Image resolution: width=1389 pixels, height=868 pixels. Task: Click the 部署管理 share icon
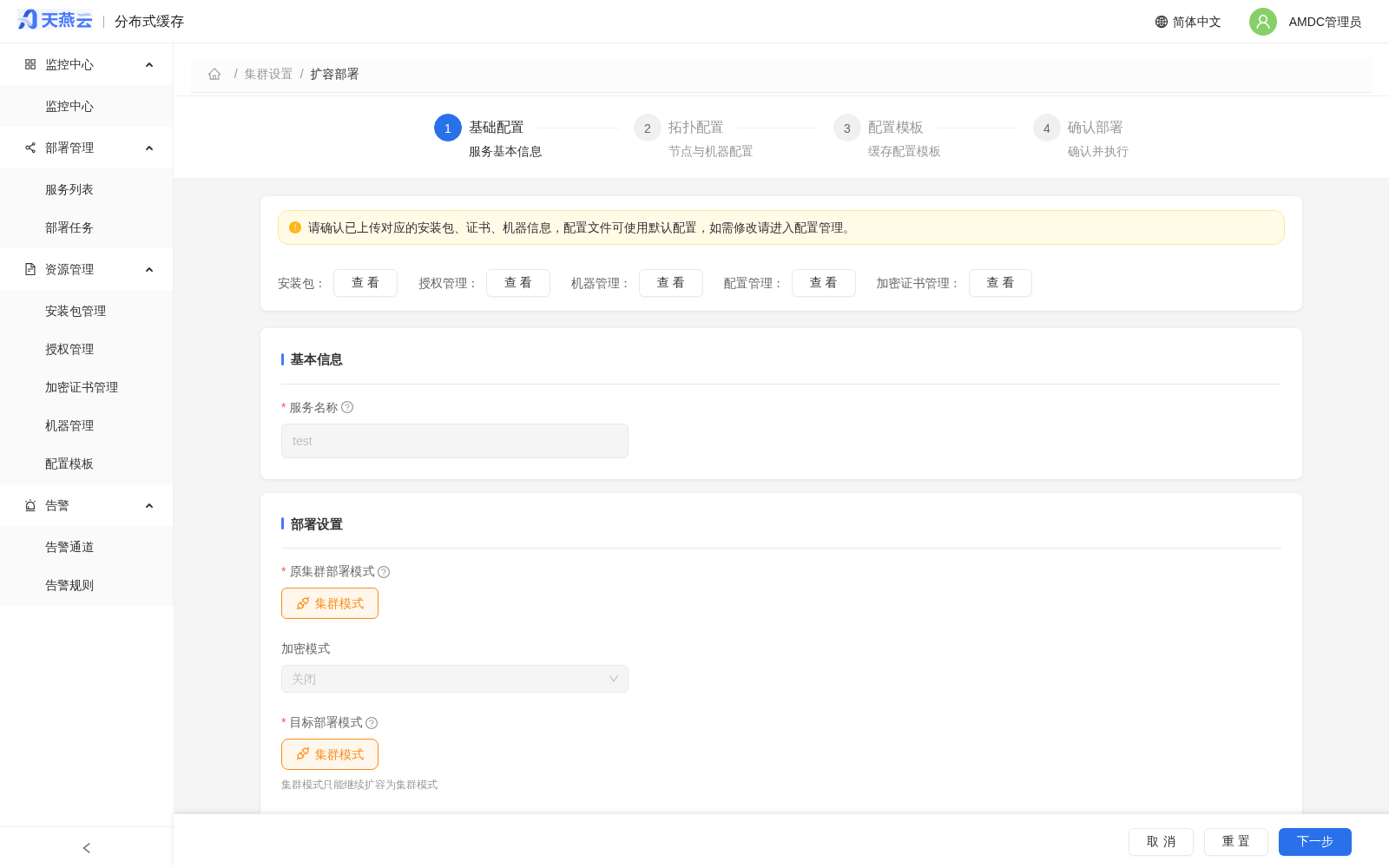[x=30, y=148]
